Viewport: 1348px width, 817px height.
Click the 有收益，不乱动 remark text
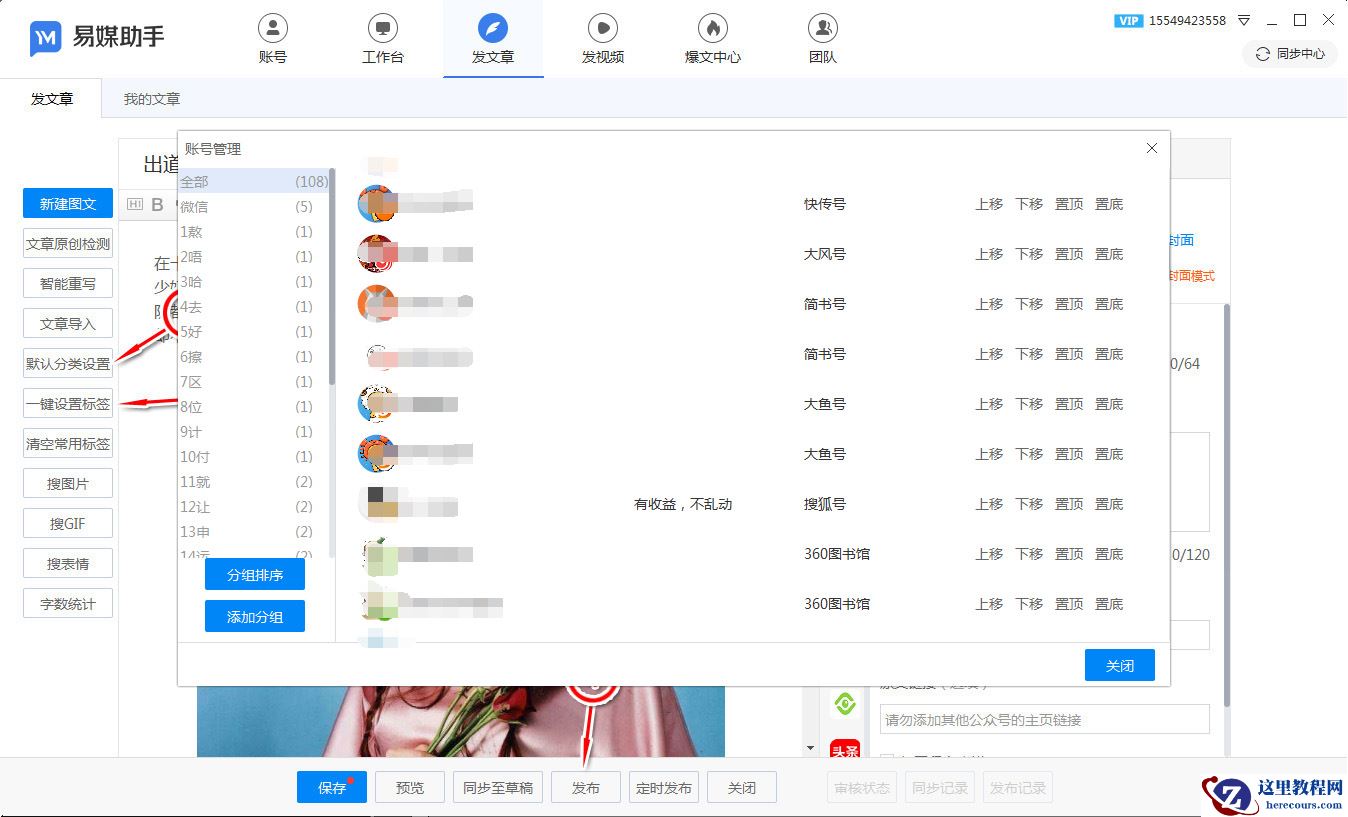point(683,504)
